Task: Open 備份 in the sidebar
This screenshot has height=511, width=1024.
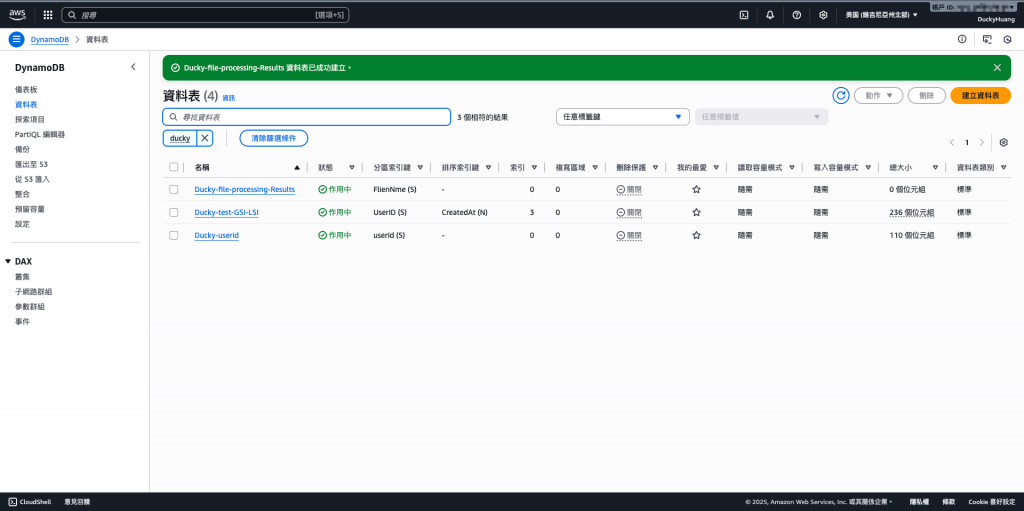Action: [x=22, y=150]
